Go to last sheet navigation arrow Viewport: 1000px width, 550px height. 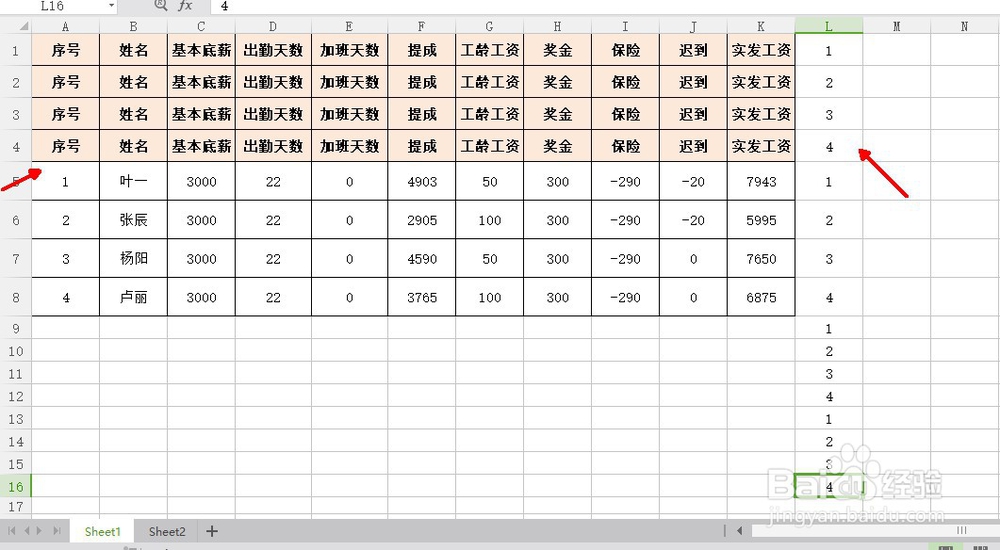point(57,530)
